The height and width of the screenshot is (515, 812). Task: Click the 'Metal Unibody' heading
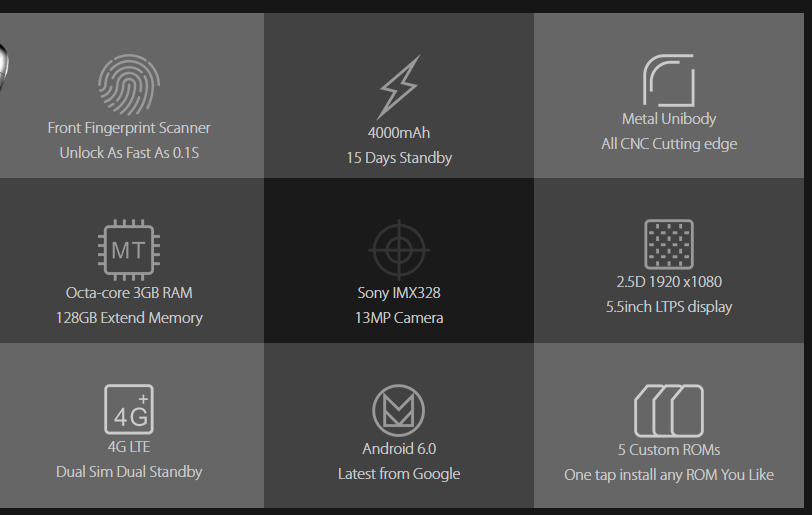(x=669, y=119)
